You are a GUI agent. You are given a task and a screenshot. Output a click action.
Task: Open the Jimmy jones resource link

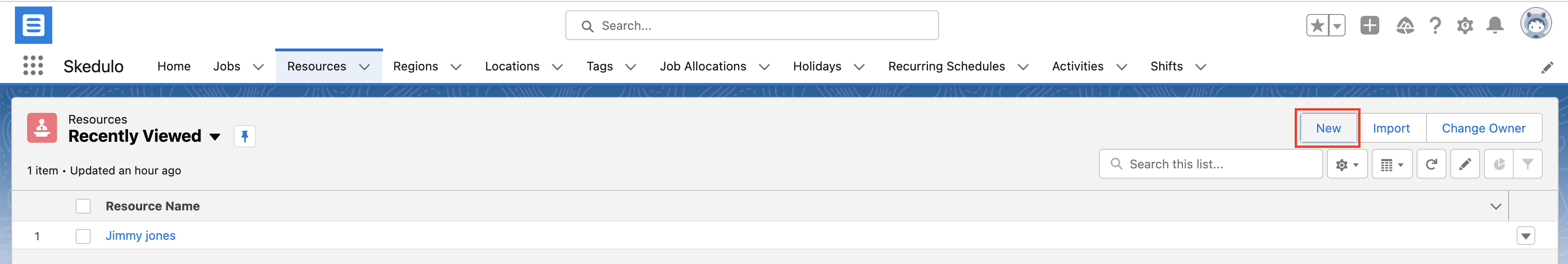pos(141,236)
